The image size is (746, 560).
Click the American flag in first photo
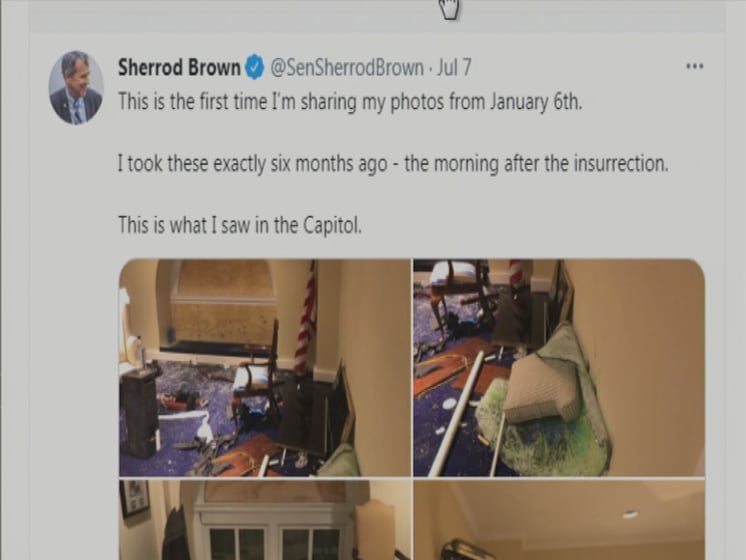point(306,316)
